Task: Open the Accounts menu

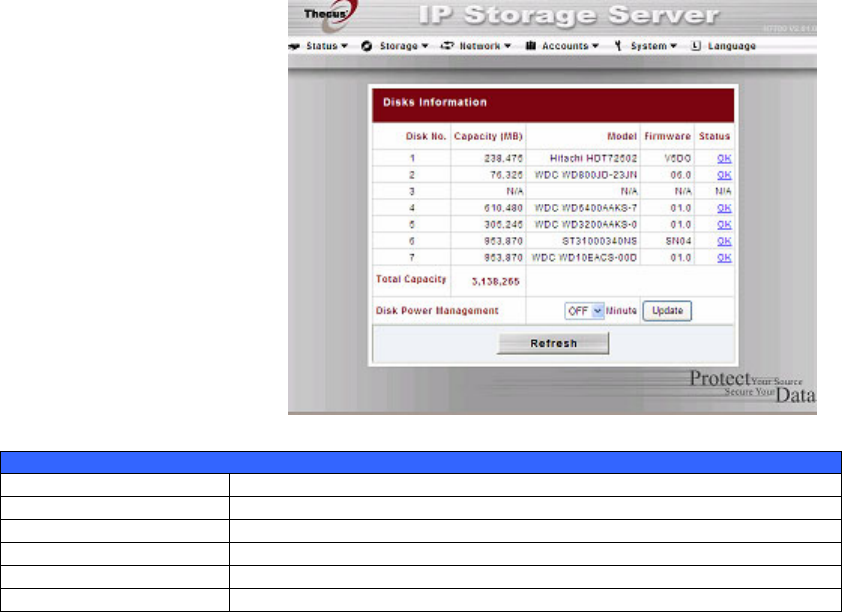Action: [570, 46]
